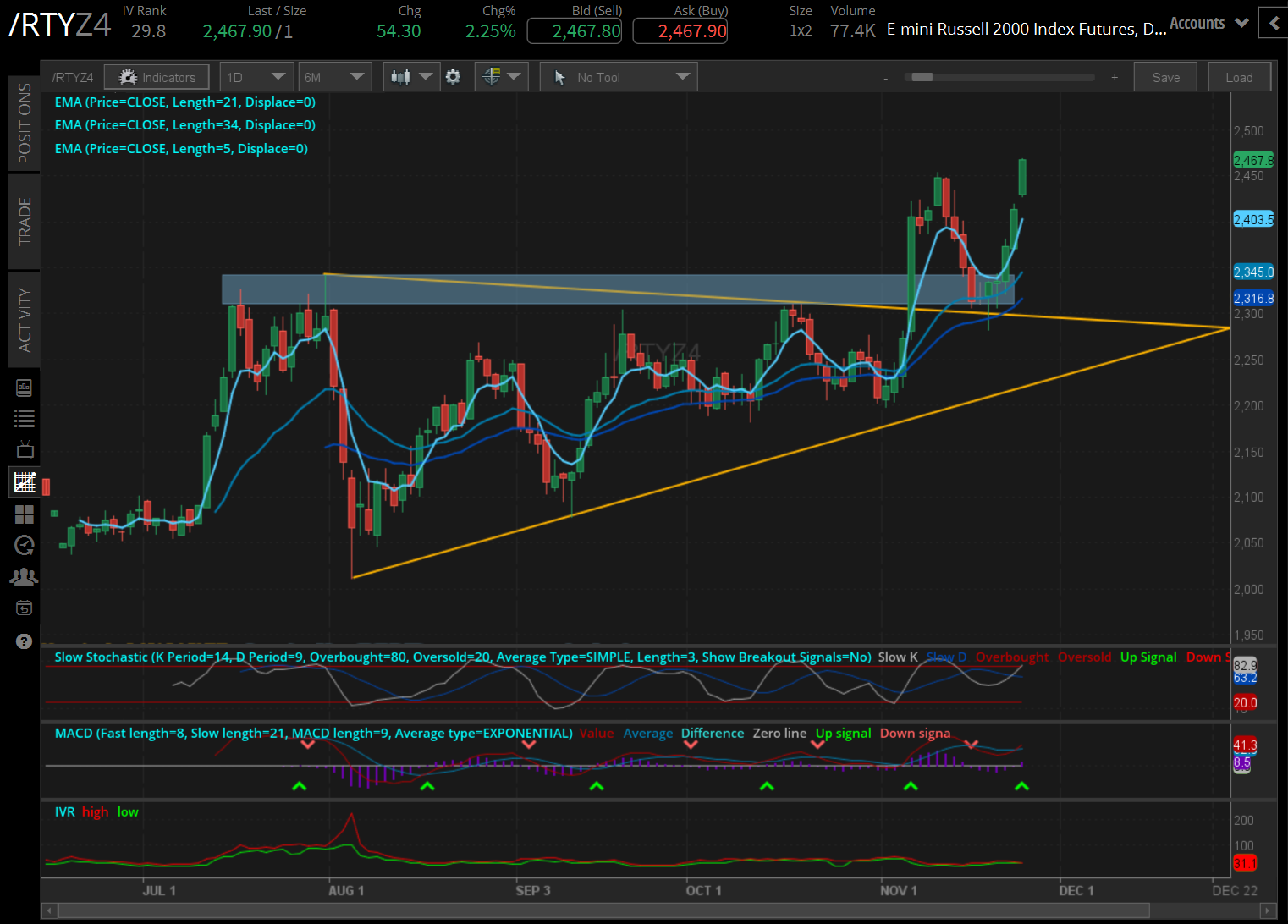This screenshot has width=1288, height=924.
Task: Select the EMA Length=21 study label
Action: pos(185,102)
